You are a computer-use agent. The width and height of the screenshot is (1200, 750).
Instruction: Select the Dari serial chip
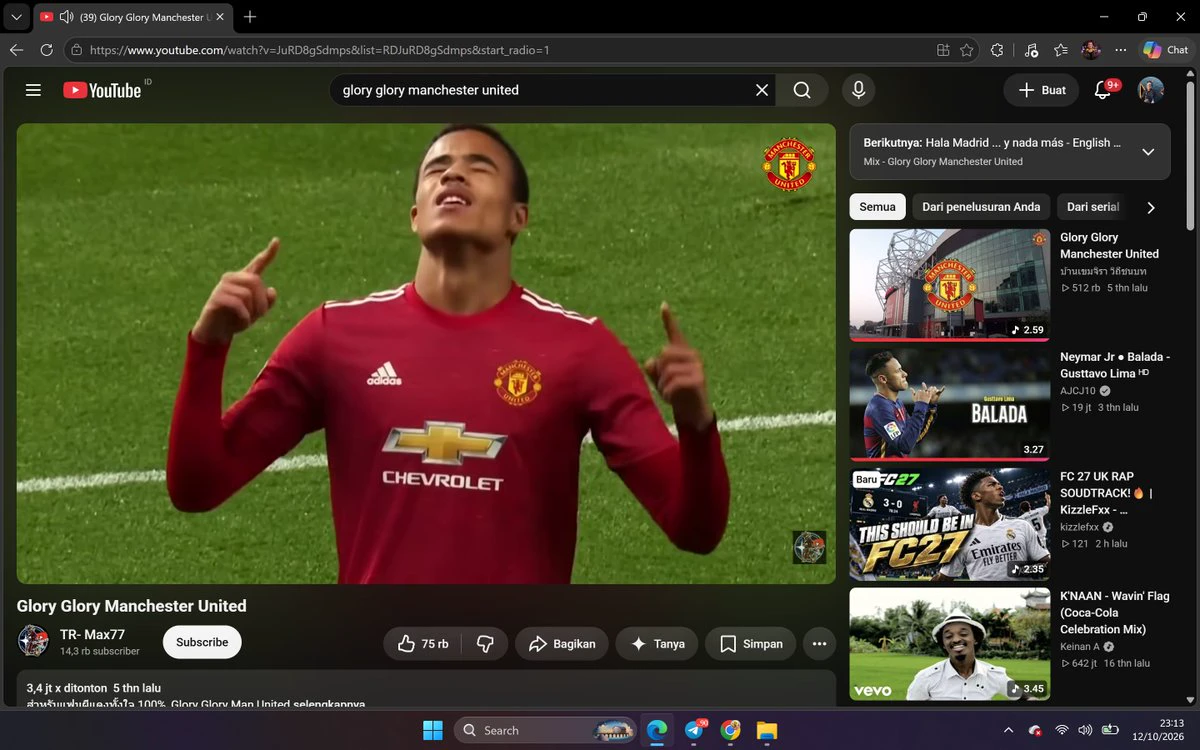1092,207
